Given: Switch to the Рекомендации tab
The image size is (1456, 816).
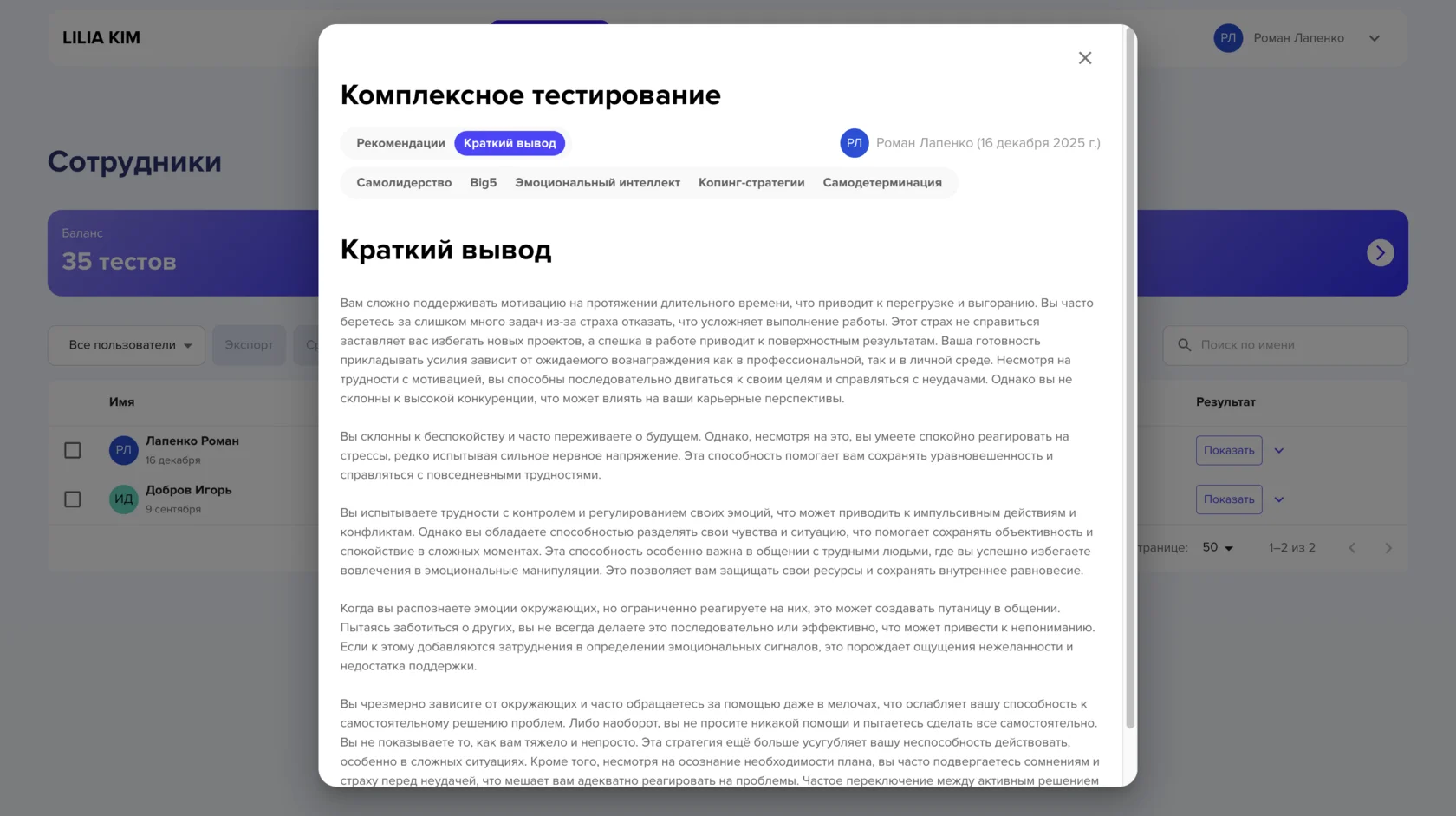Looking at the screenshot, I should point(400,143).
